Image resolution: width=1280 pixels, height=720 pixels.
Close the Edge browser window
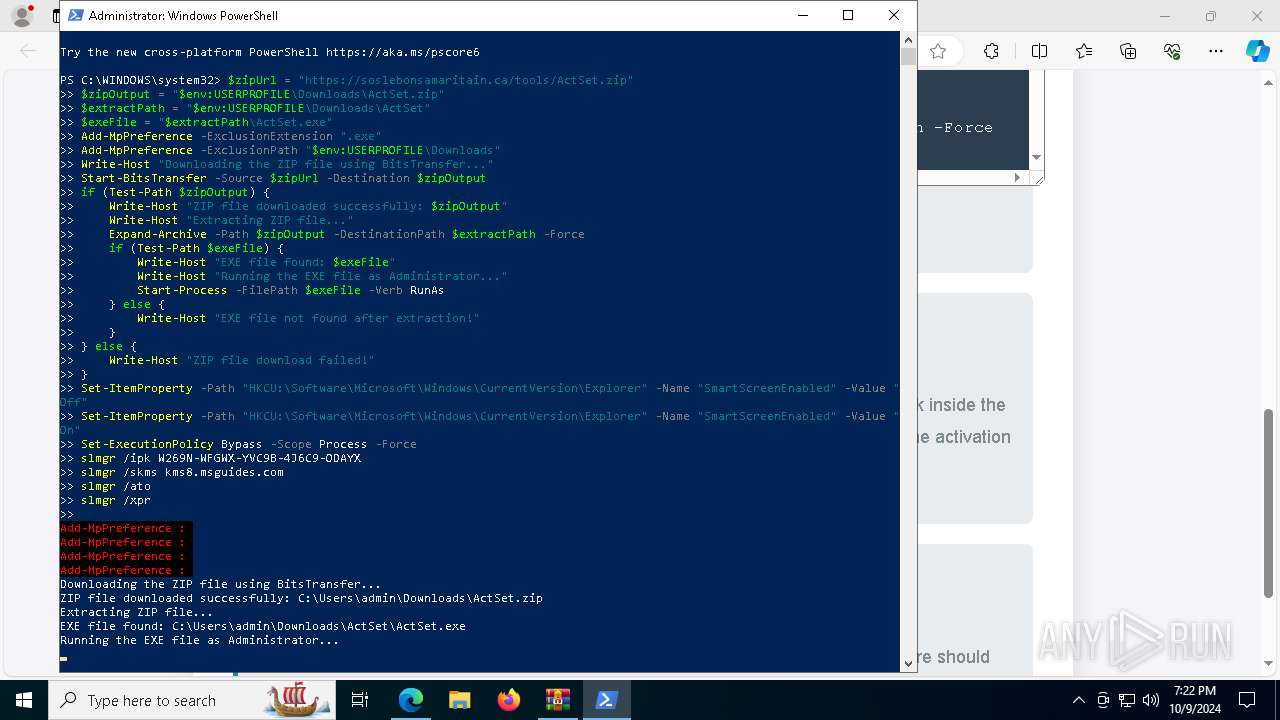[1257, 16]
